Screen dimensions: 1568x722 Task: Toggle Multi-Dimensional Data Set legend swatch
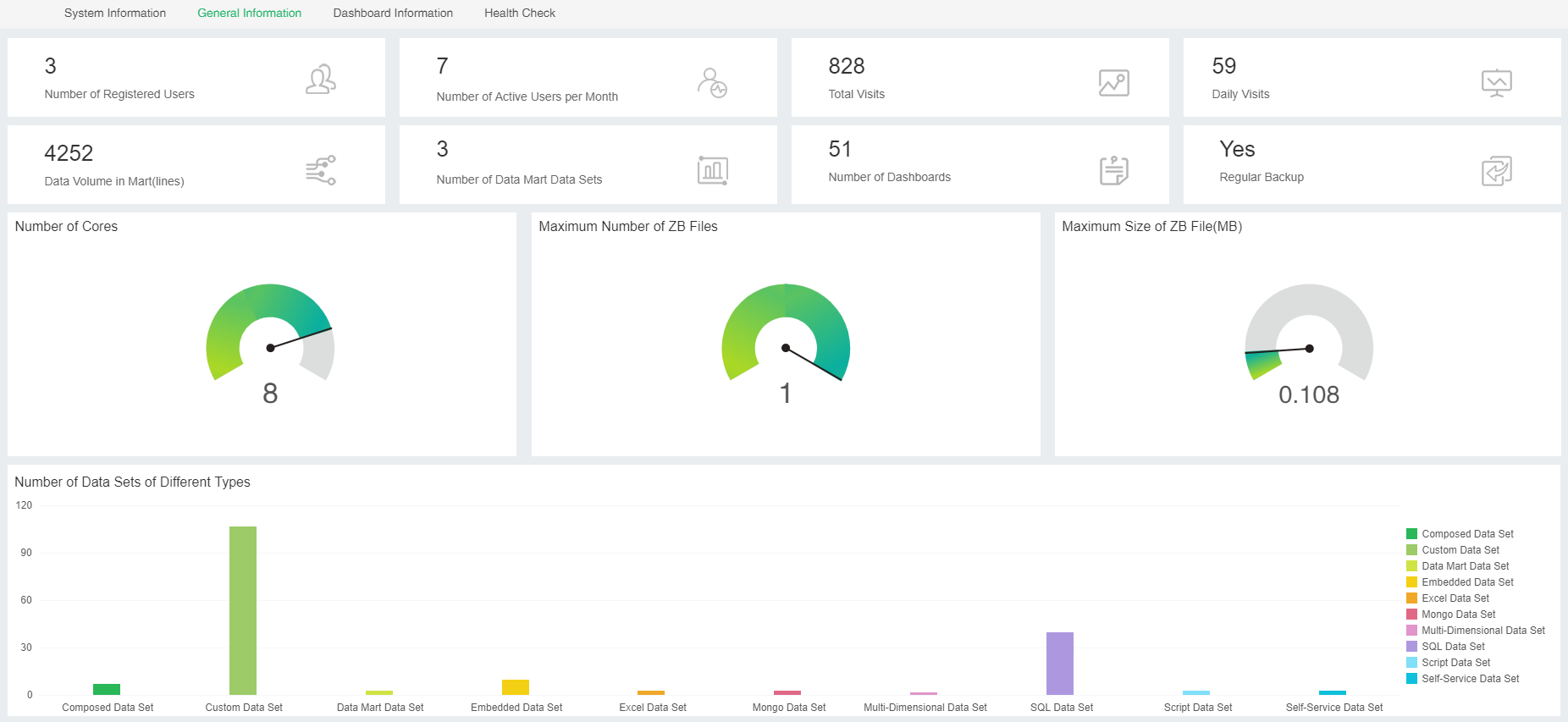pyautogui.click(x=1411, y=631)
